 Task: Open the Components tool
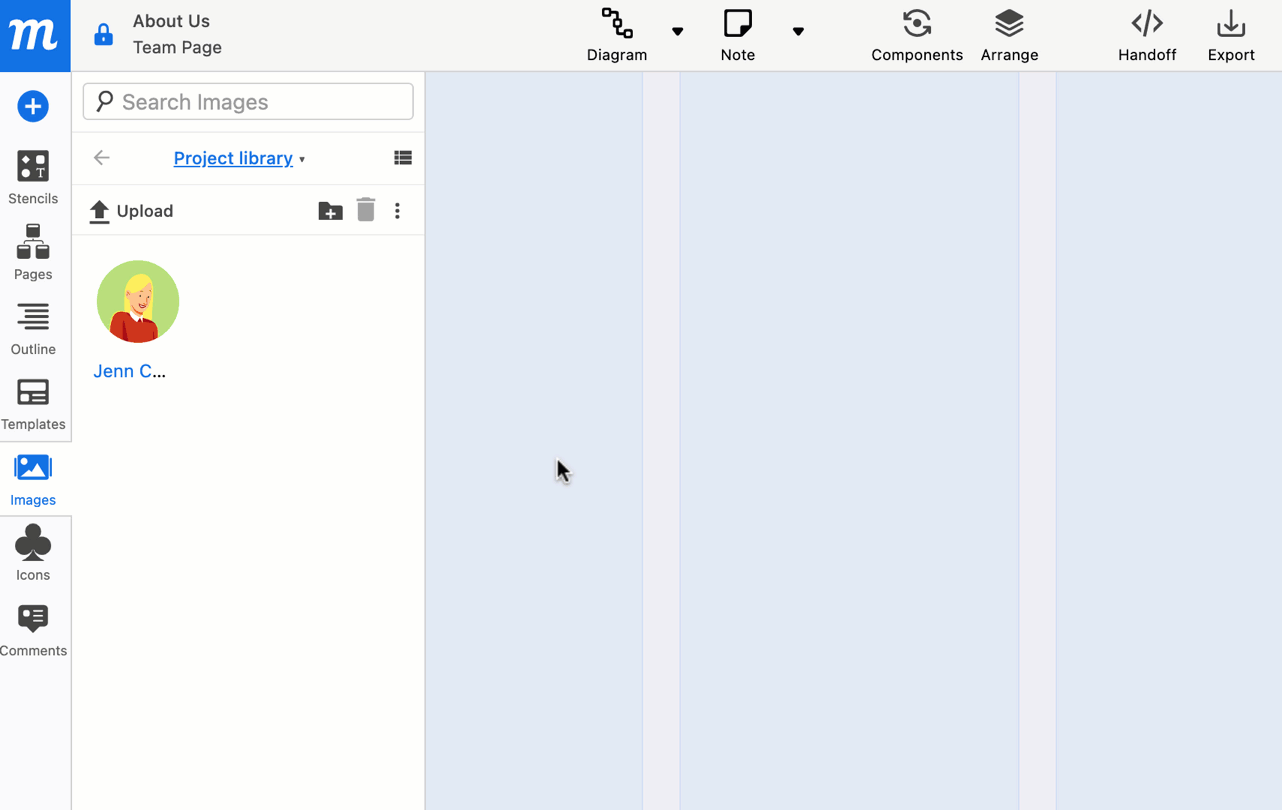pyautogui.click(x=916, y=35)
